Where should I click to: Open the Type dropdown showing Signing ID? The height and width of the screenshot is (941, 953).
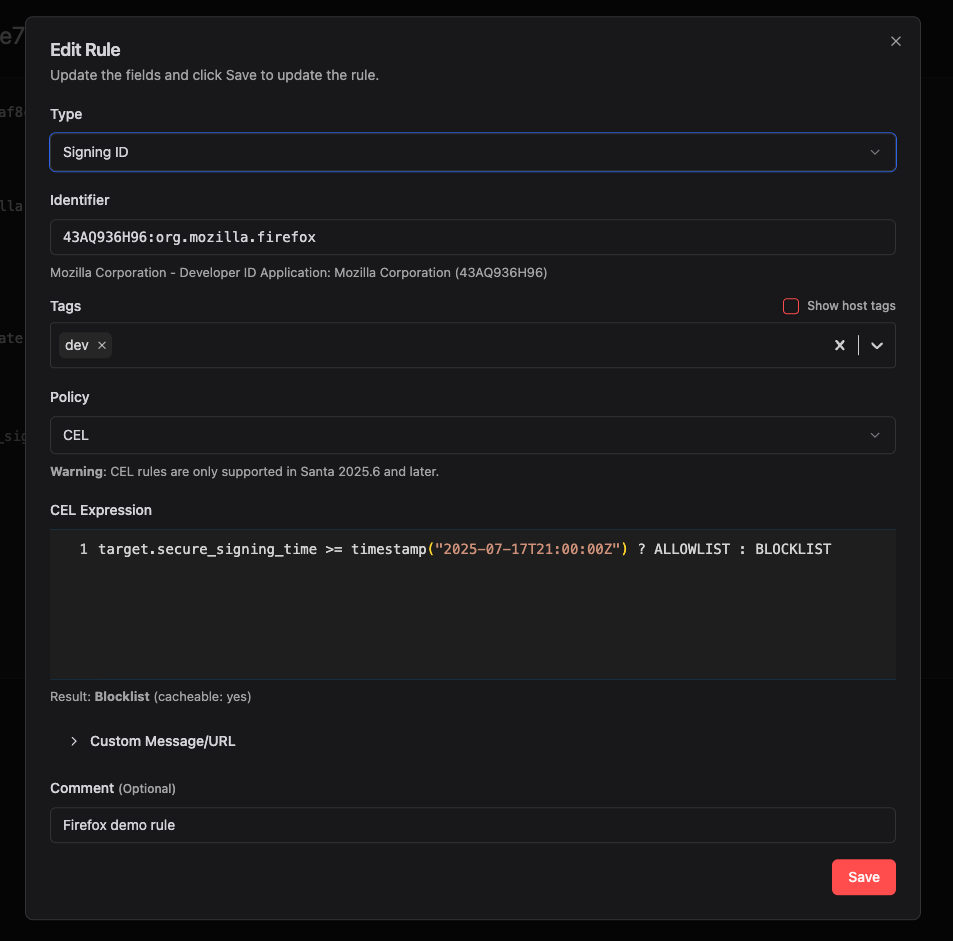click(x=472, y=152)
